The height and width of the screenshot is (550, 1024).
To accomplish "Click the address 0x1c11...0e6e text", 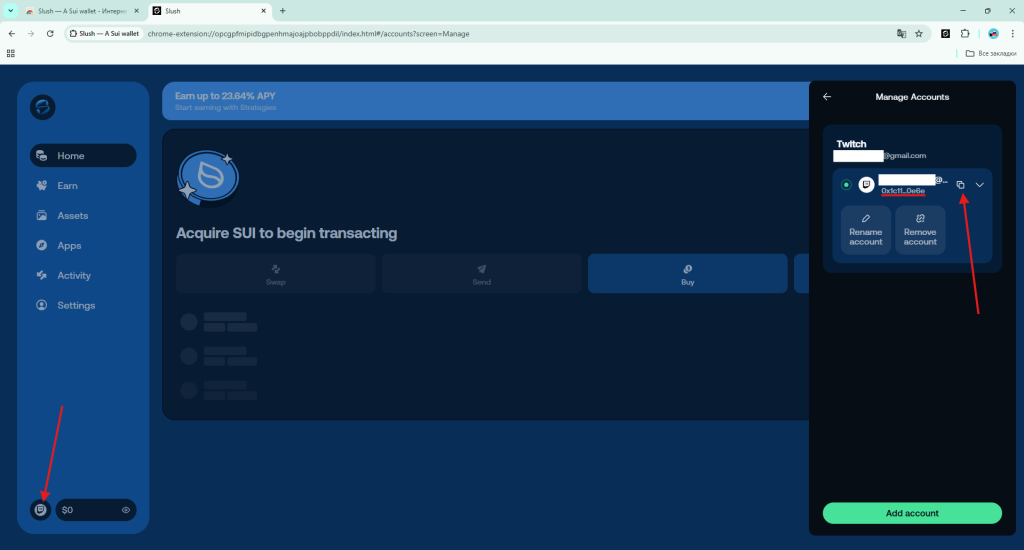I will [903, 191].
